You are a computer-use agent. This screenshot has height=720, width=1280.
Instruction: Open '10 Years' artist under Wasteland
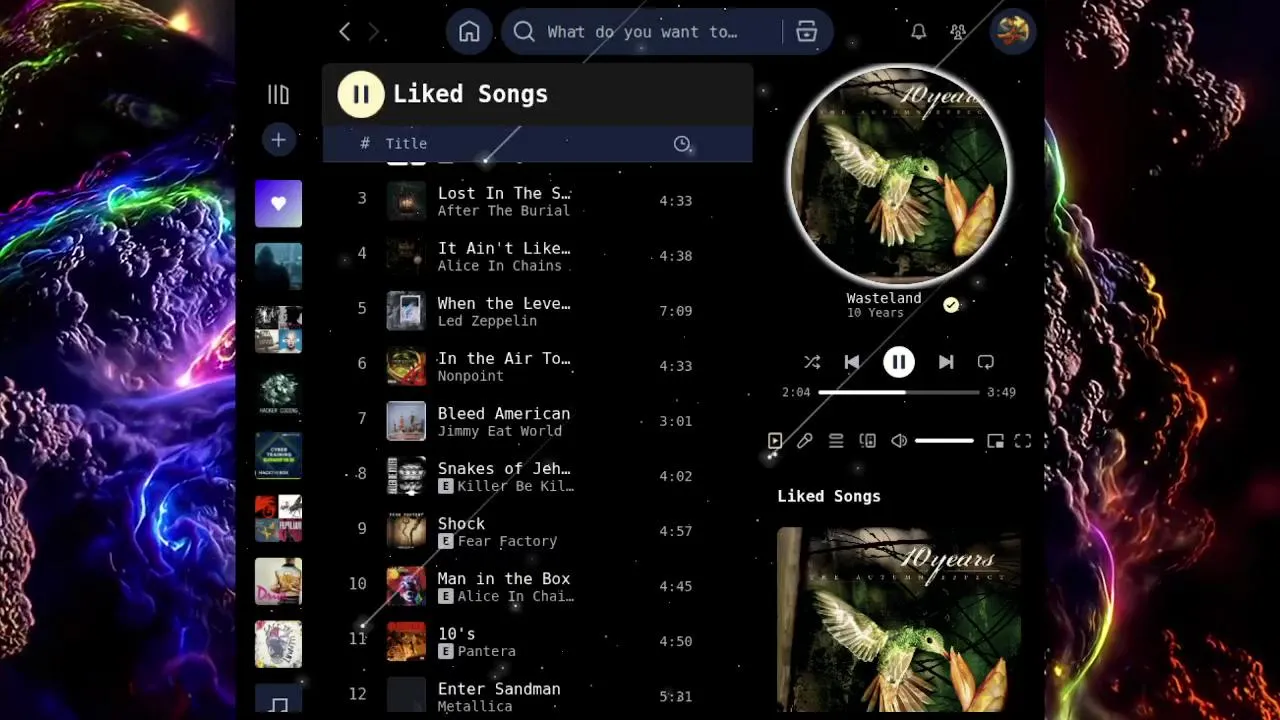(x=875, y=313)
